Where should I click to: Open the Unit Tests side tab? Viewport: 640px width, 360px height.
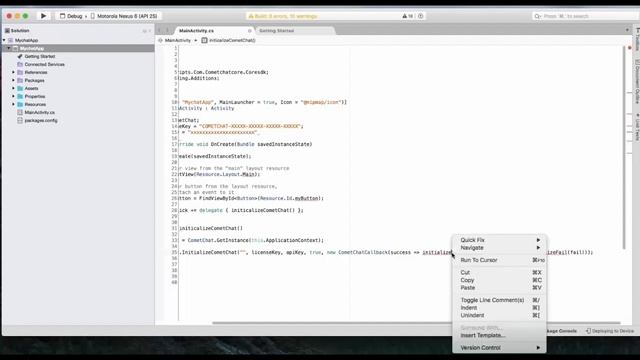(637, 127)
